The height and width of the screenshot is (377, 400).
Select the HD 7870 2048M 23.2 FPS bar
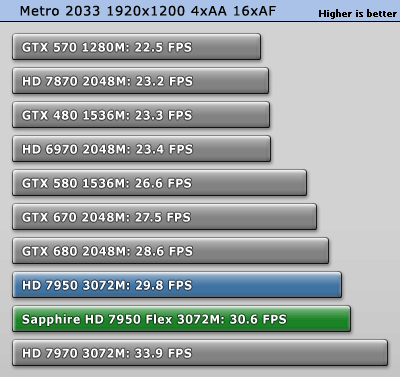[140, 81]
